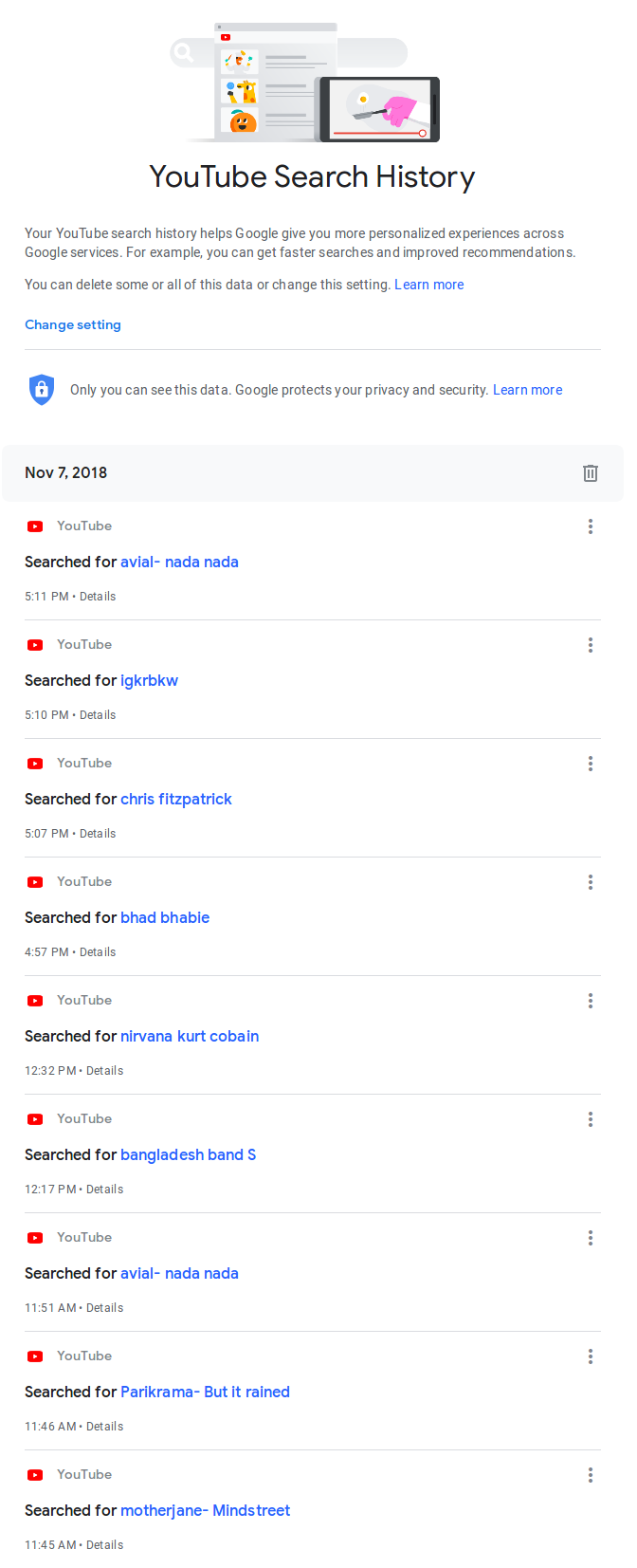The height and width of the screenshot is (1568, 637).
Task: Open the nirvana kurt cobain search link
Action: 189,1036
